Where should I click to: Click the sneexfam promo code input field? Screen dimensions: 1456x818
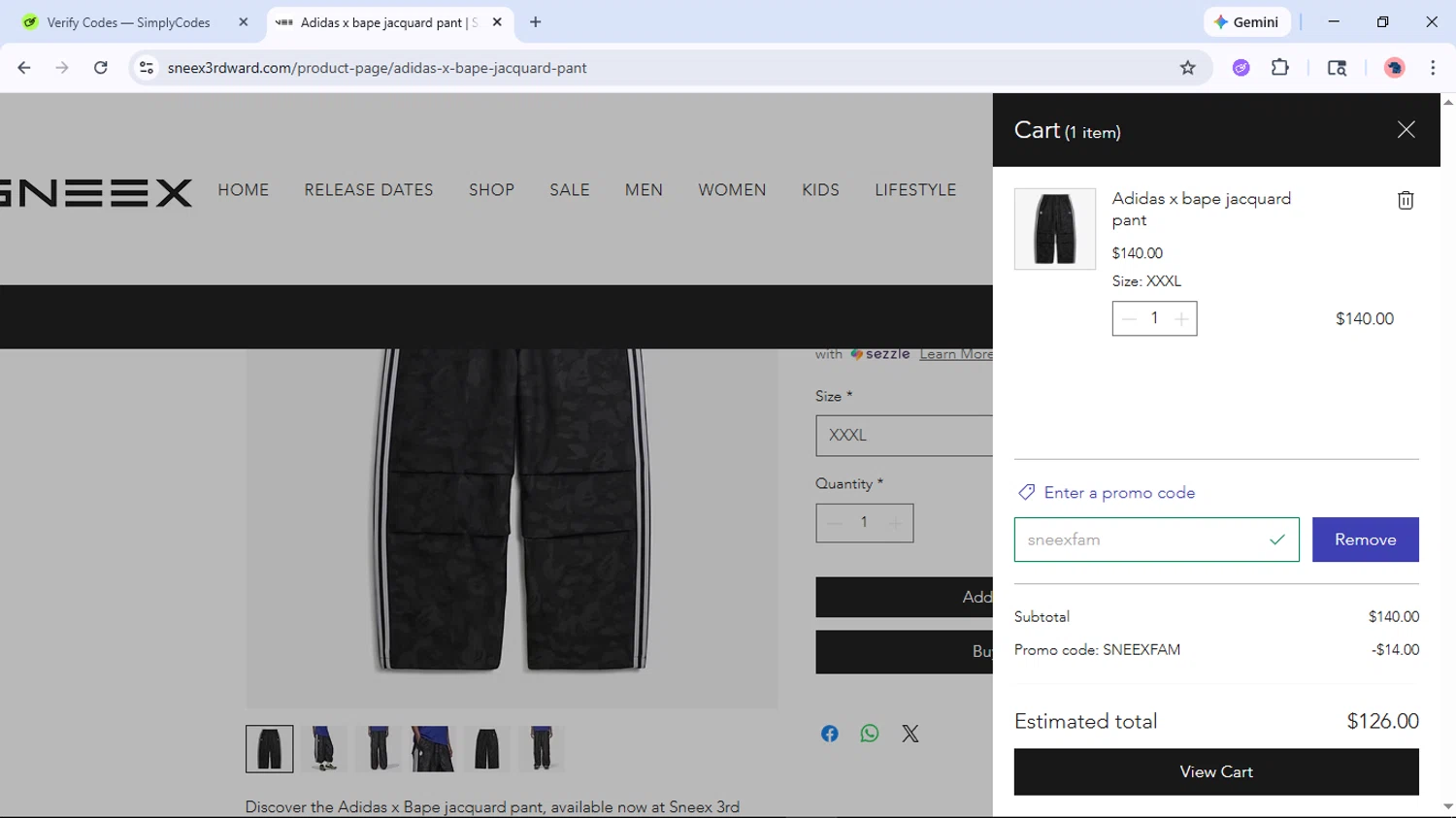point(1156,540)
